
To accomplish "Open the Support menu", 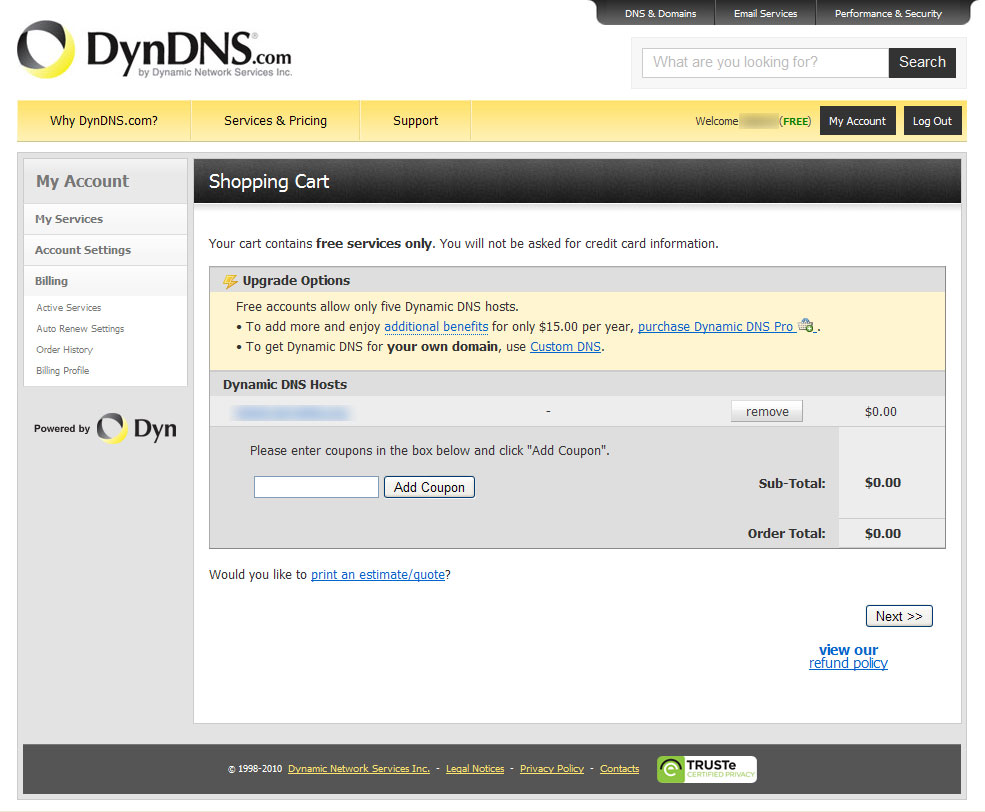I will pos(415,121).
